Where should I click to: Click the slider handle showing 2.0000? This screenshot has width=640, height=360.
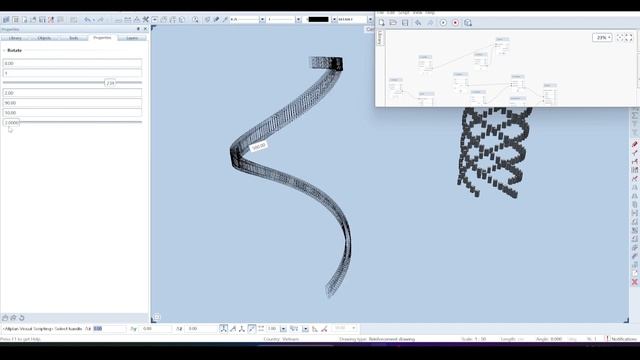tap(11, 122)
